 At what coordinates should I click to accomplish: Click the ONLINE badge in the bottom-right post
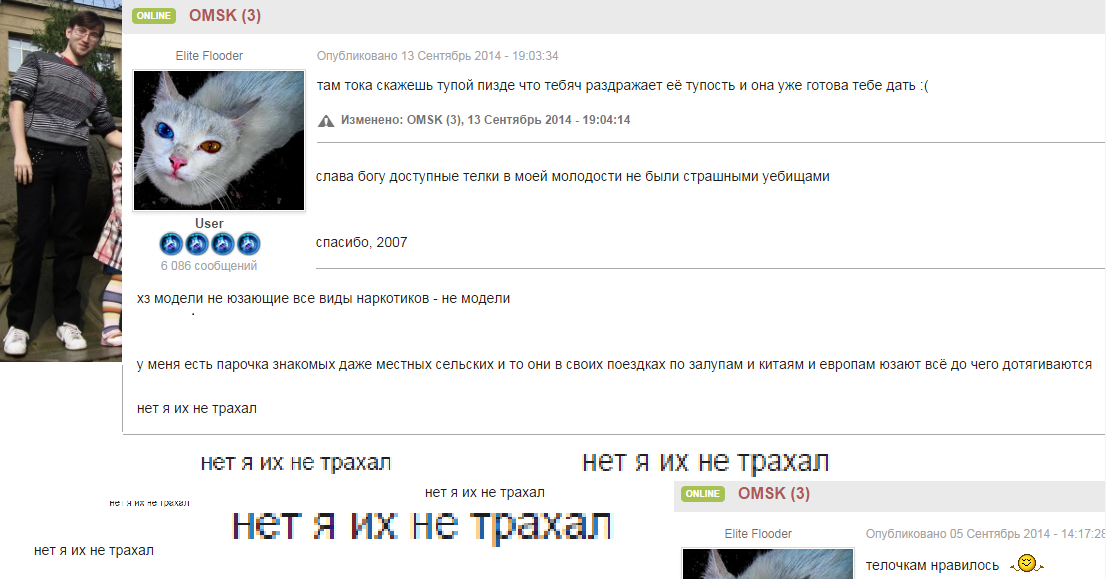[703, 493]
